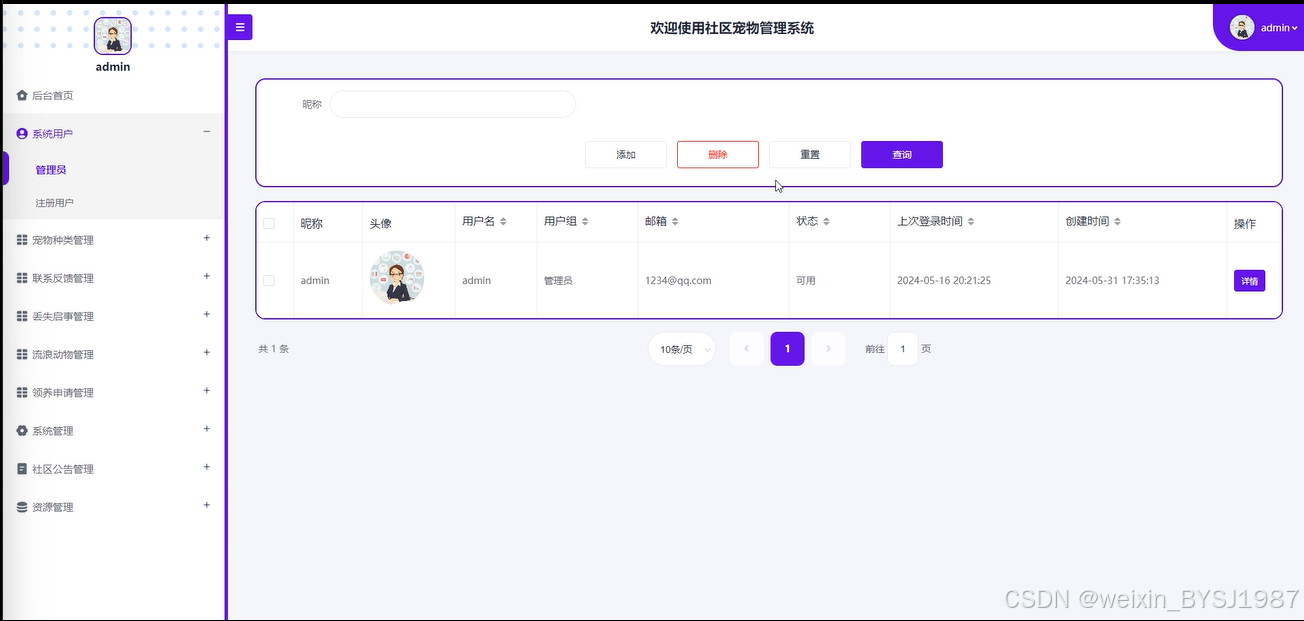Screen dimensions: 1304x621
Task: Click the gear icon beside 系统管理
Action: 22,431
